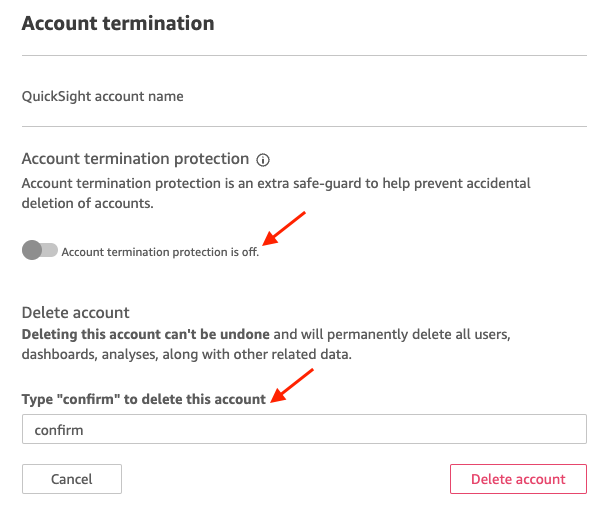
Task: Click the Account termination heading
Action: (x=118, y=23)
